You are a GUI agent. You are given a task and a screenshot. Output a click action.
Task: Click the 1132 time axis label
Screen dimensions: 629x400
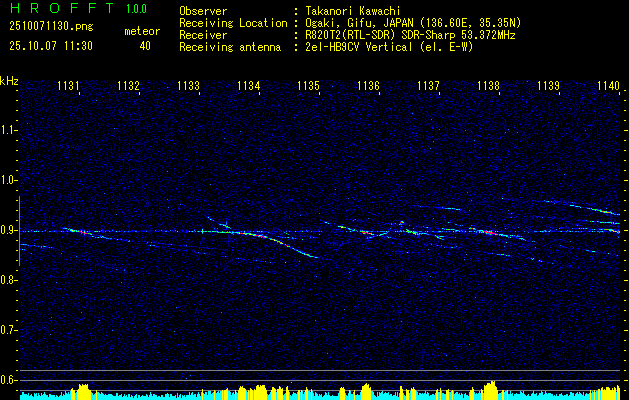[x=128, y=86]
